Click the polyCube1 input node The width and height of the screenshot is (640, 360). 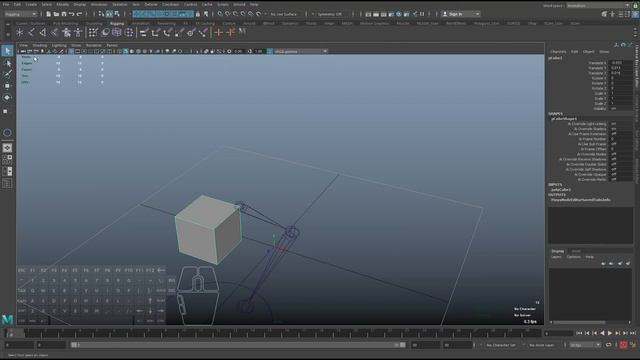coord(561,190)
